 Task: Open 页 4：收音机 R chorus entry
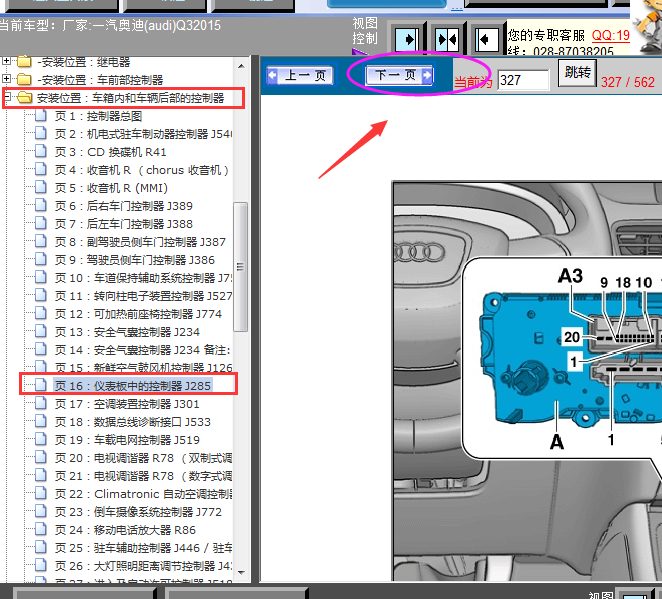click(x=141, y=170)
